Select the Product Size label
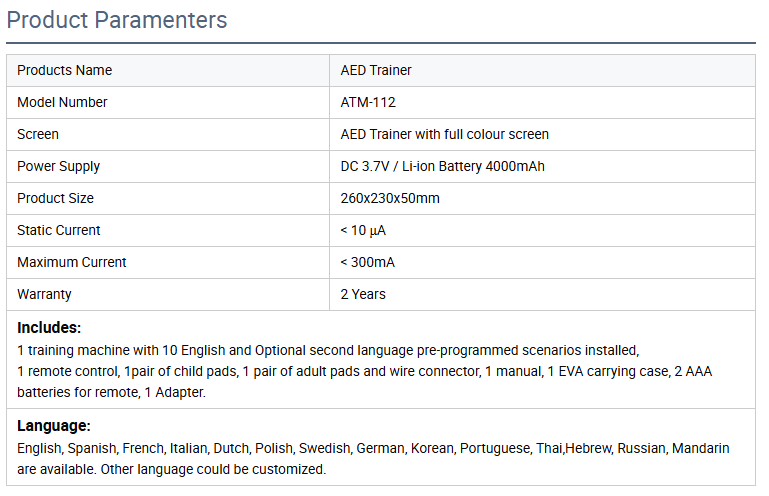The width and height of the screenshot is (769, 496). (x=55, y=198)
